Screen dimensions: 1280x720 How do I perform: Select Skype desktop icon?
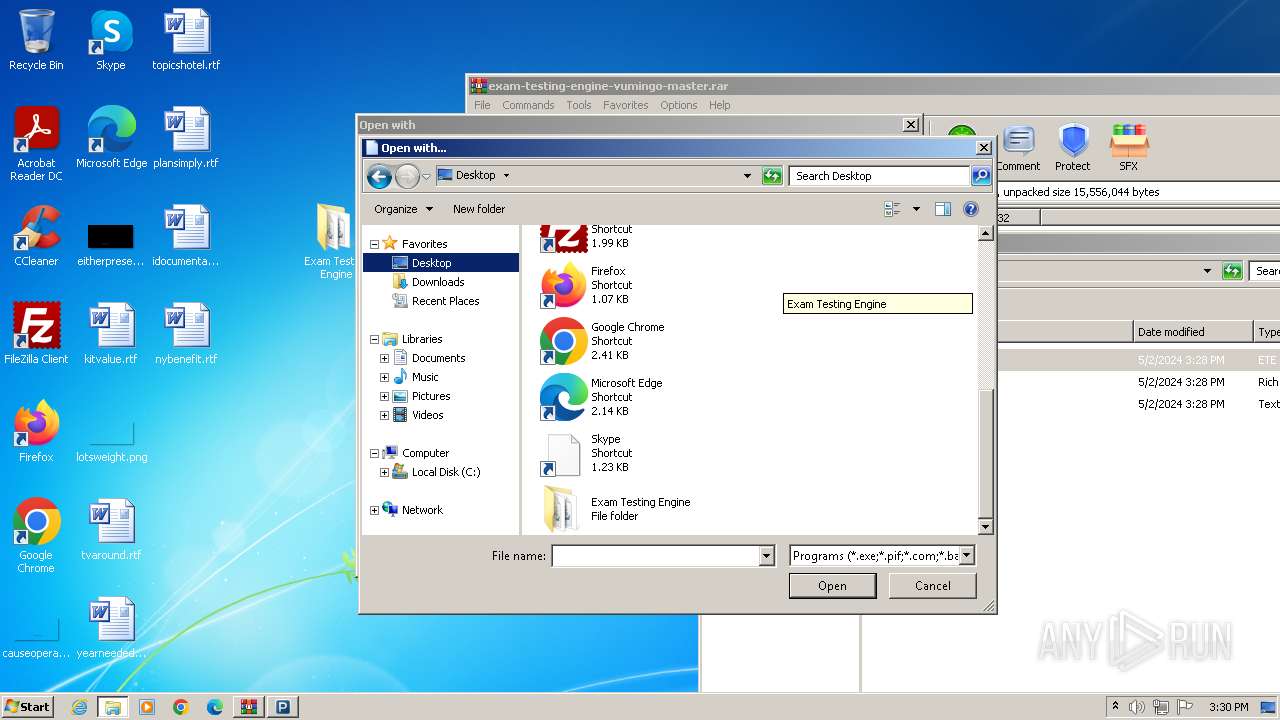(x=110, y=41)
